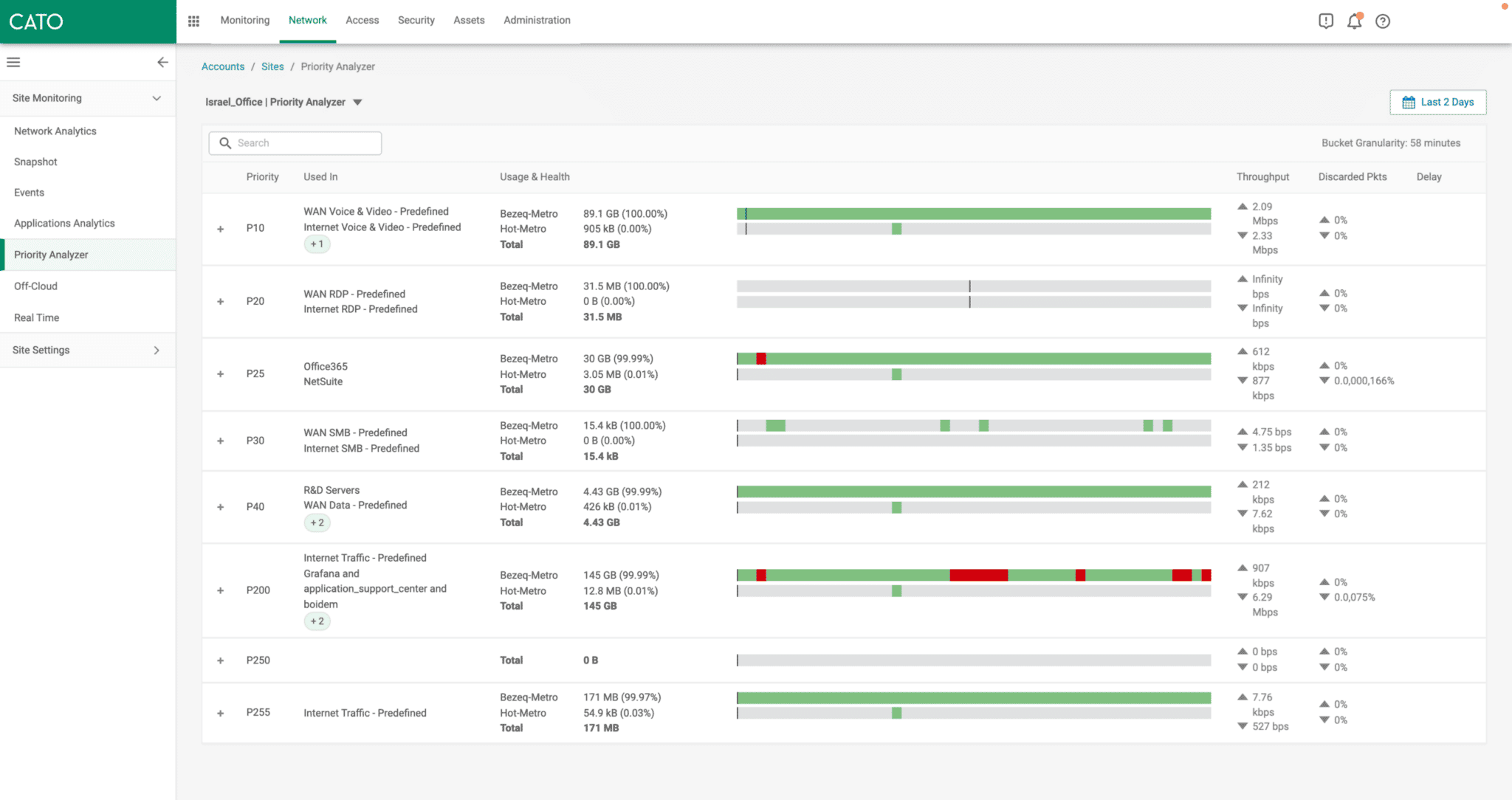This screenshot has width=1512, height=800.
Task: Switch to the Security tab
Action: [x=416, y=20]
